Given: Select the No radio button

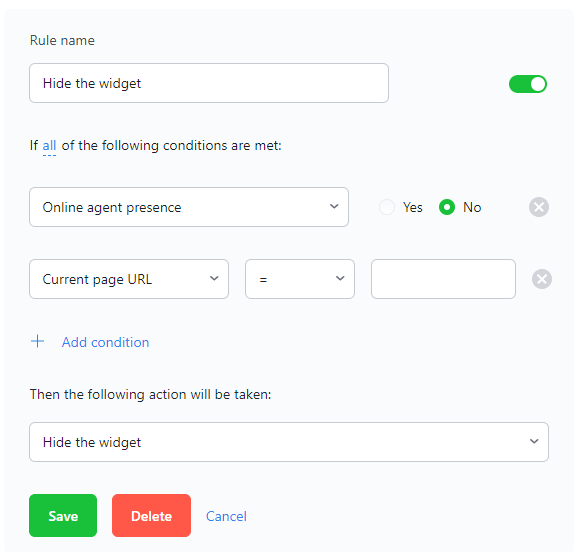Looking at the screenshot, I should pos(447,207).
